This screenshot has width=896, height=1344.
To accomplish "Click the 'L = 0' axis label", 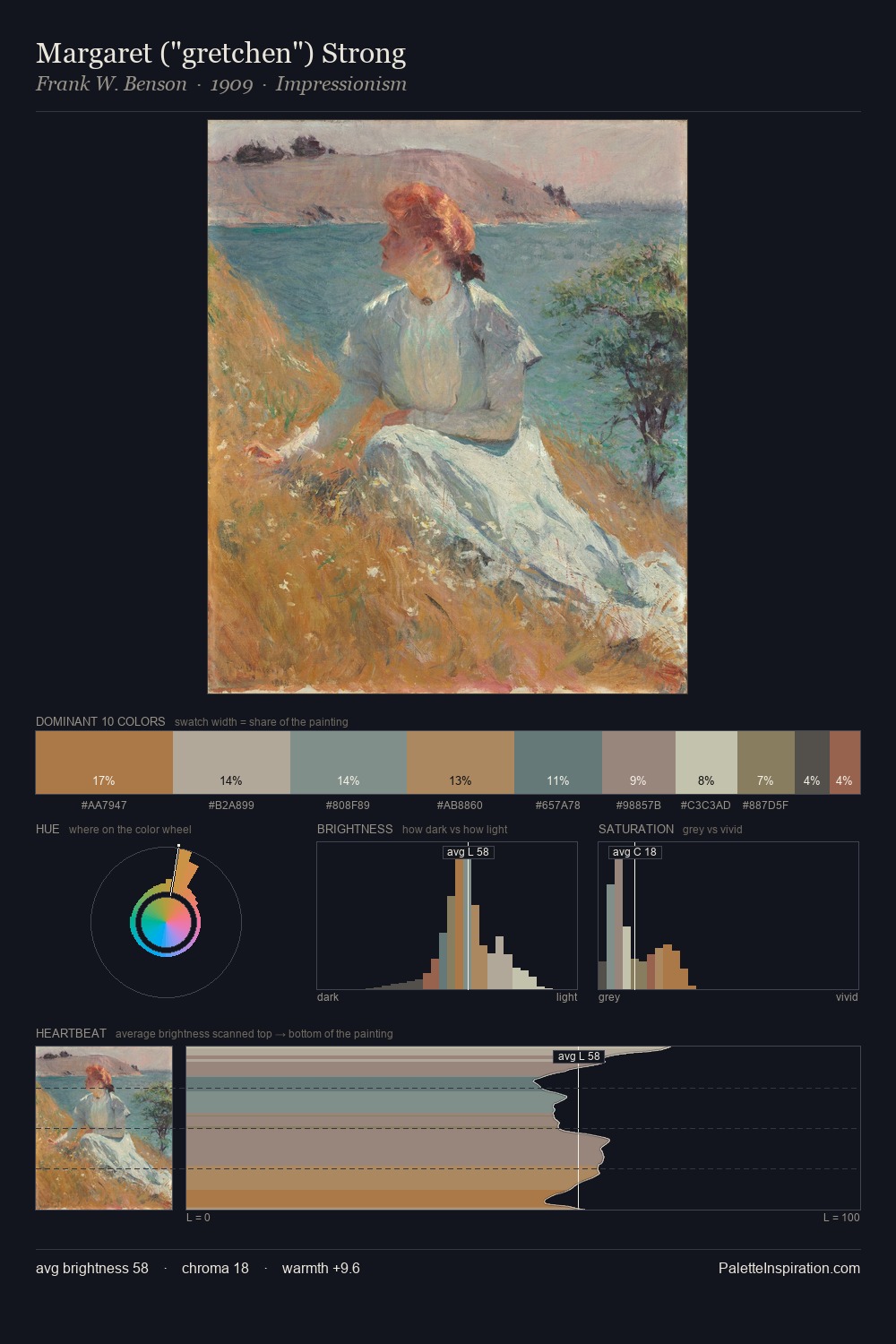I will [198, 1218].
